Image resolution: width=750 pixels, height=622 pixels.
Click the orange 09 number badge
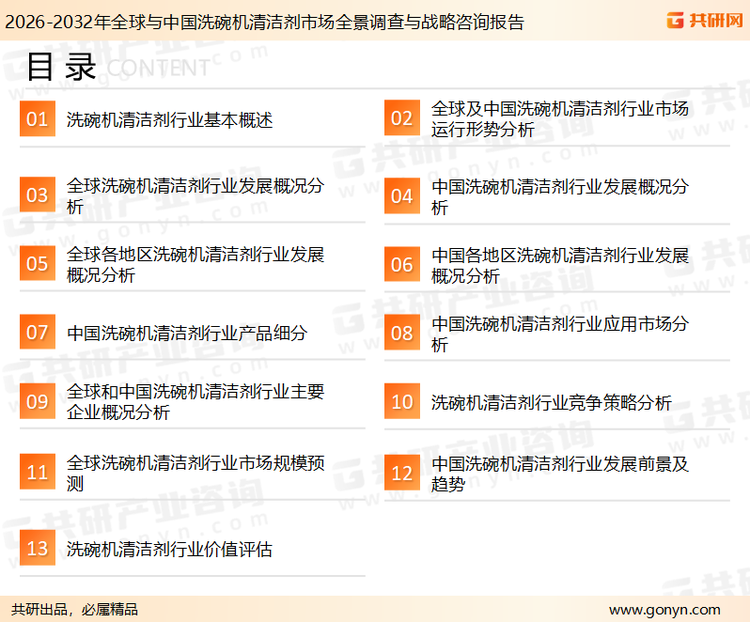point(37,401)
